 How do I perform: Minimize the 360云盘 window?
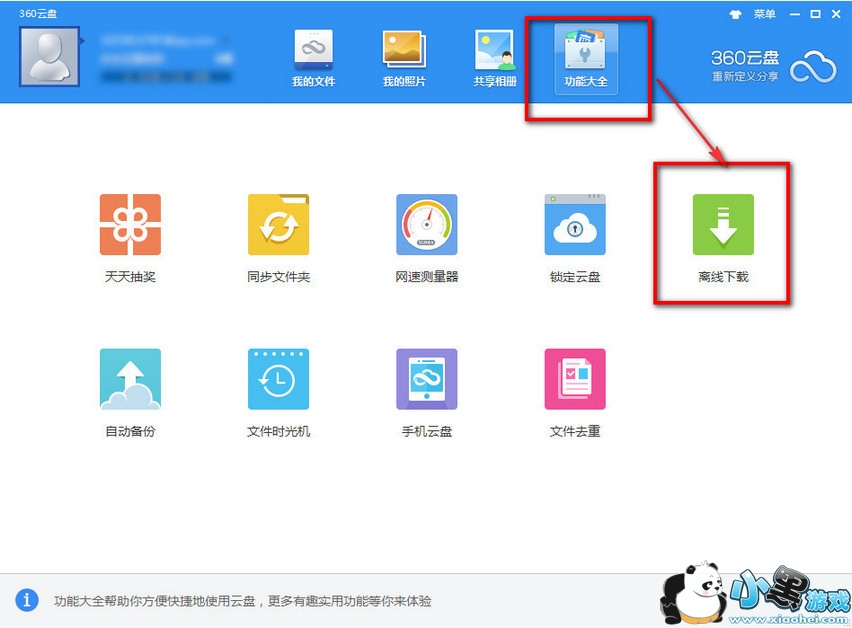(795, 15)
